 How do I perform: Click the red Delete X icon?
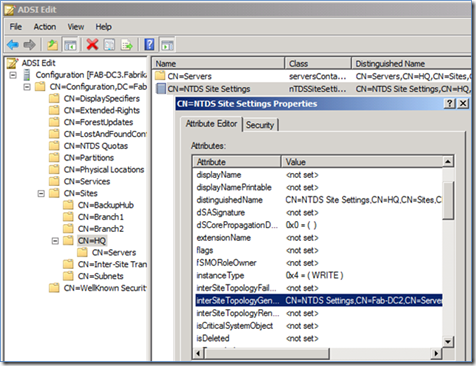(92, 44)
